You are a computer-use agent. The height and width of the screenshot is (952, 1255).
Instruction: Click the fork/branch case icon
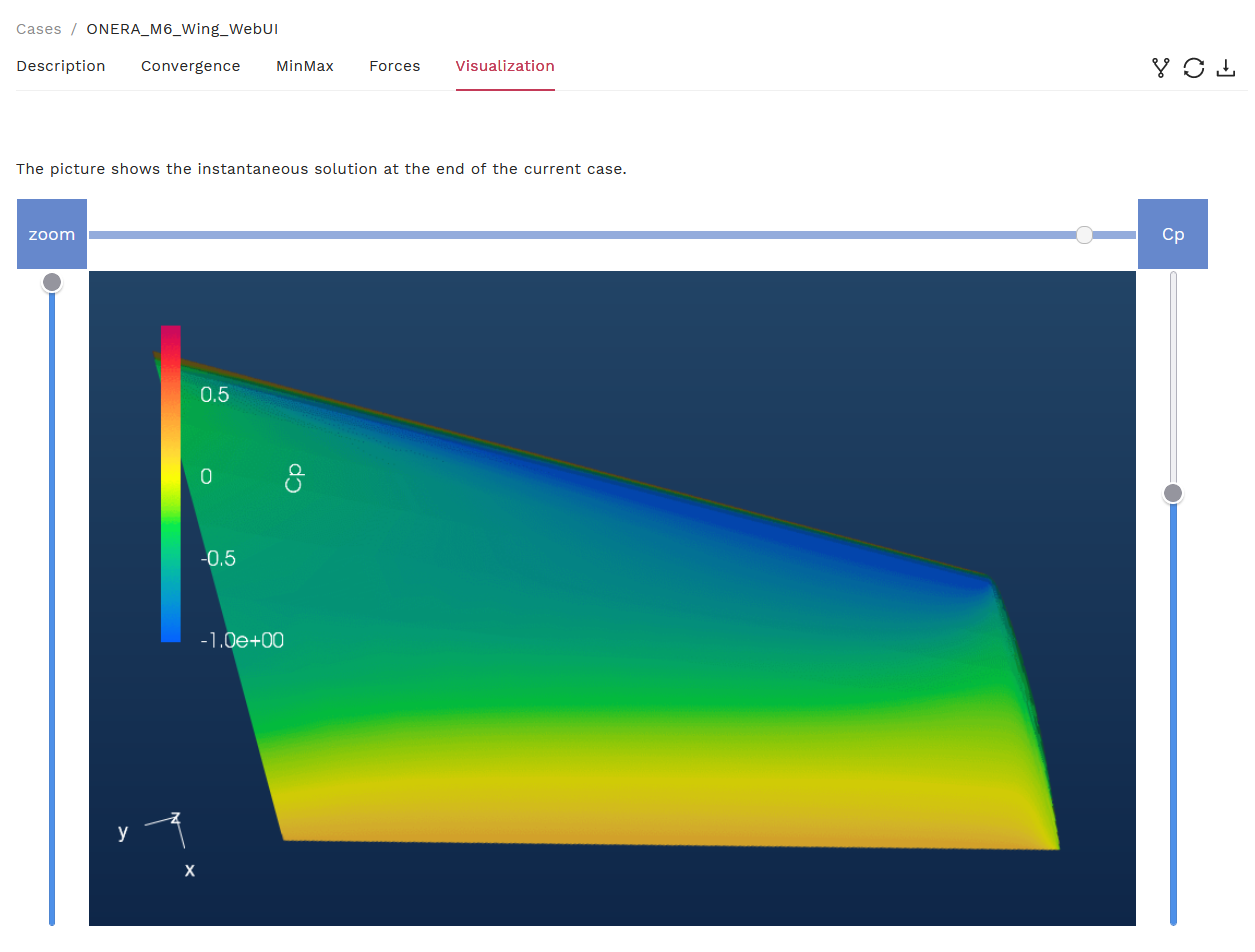point(1160,68)
